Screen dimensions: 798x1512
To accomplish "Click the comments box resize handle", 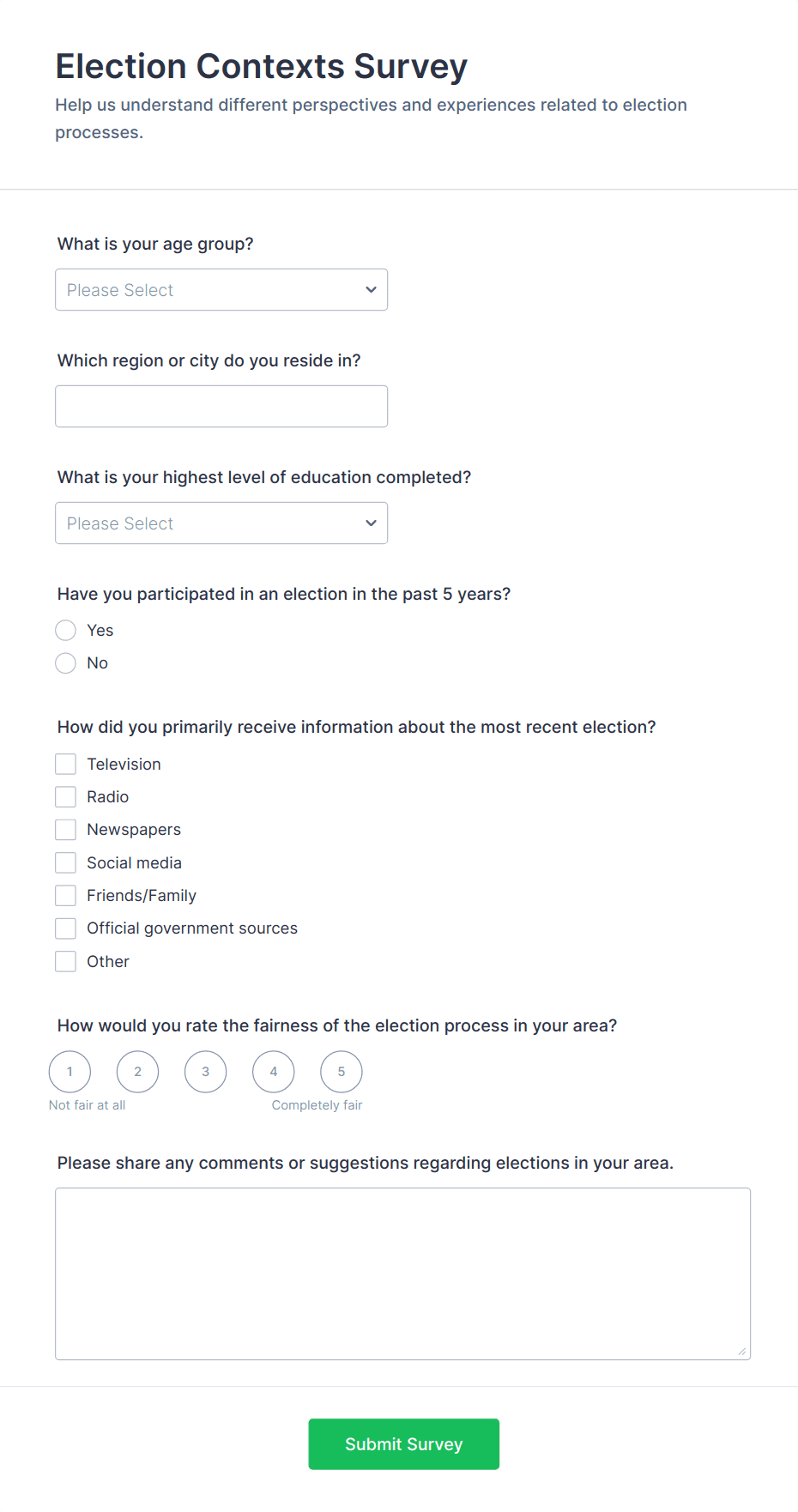I will pos(742,1352).
